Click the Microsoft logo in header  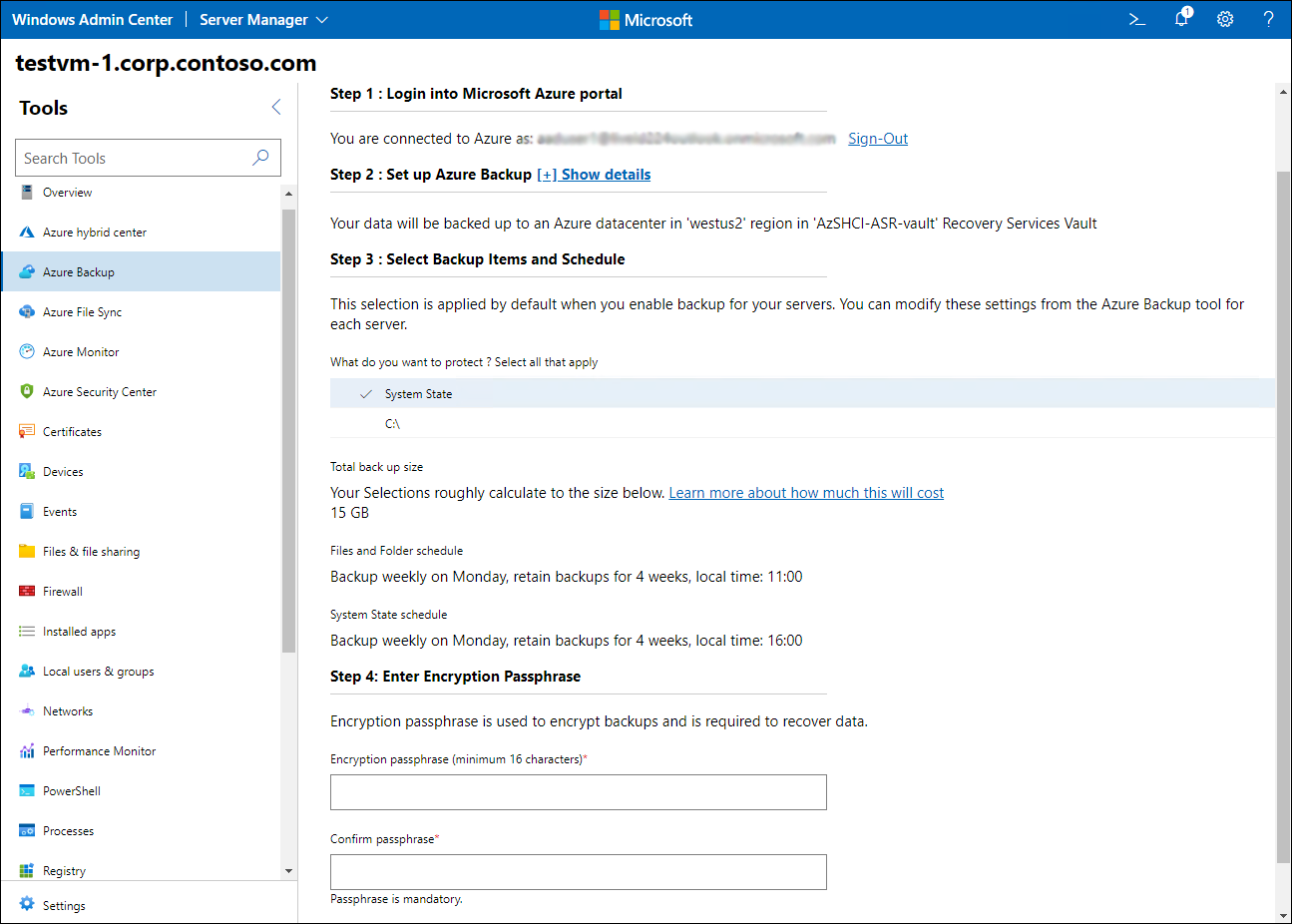click(x=646, y=20)
